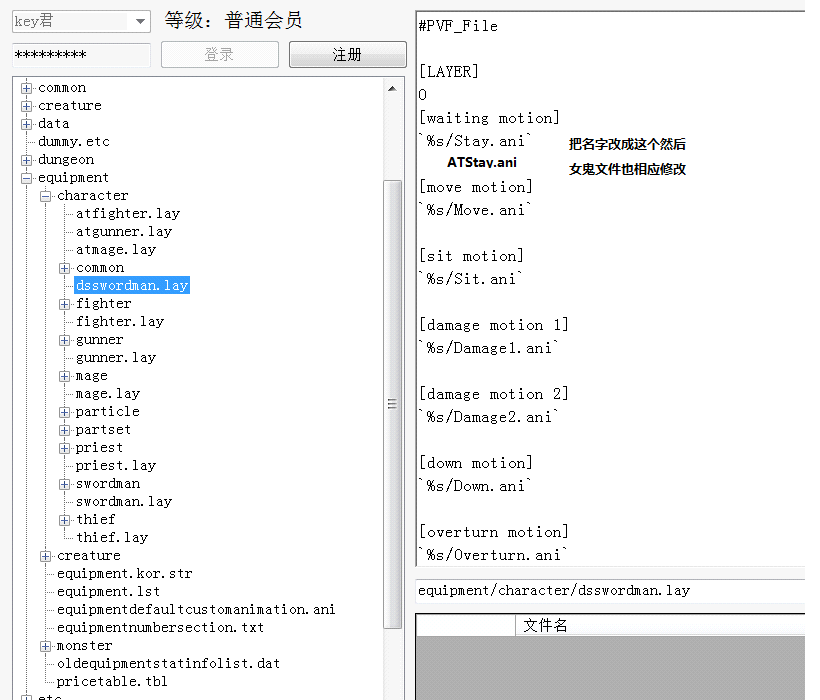Image resolution: width=820 pixels, height=700 pixels.
Task: Click the 注册 register button
Action: (x=347, y=55)
